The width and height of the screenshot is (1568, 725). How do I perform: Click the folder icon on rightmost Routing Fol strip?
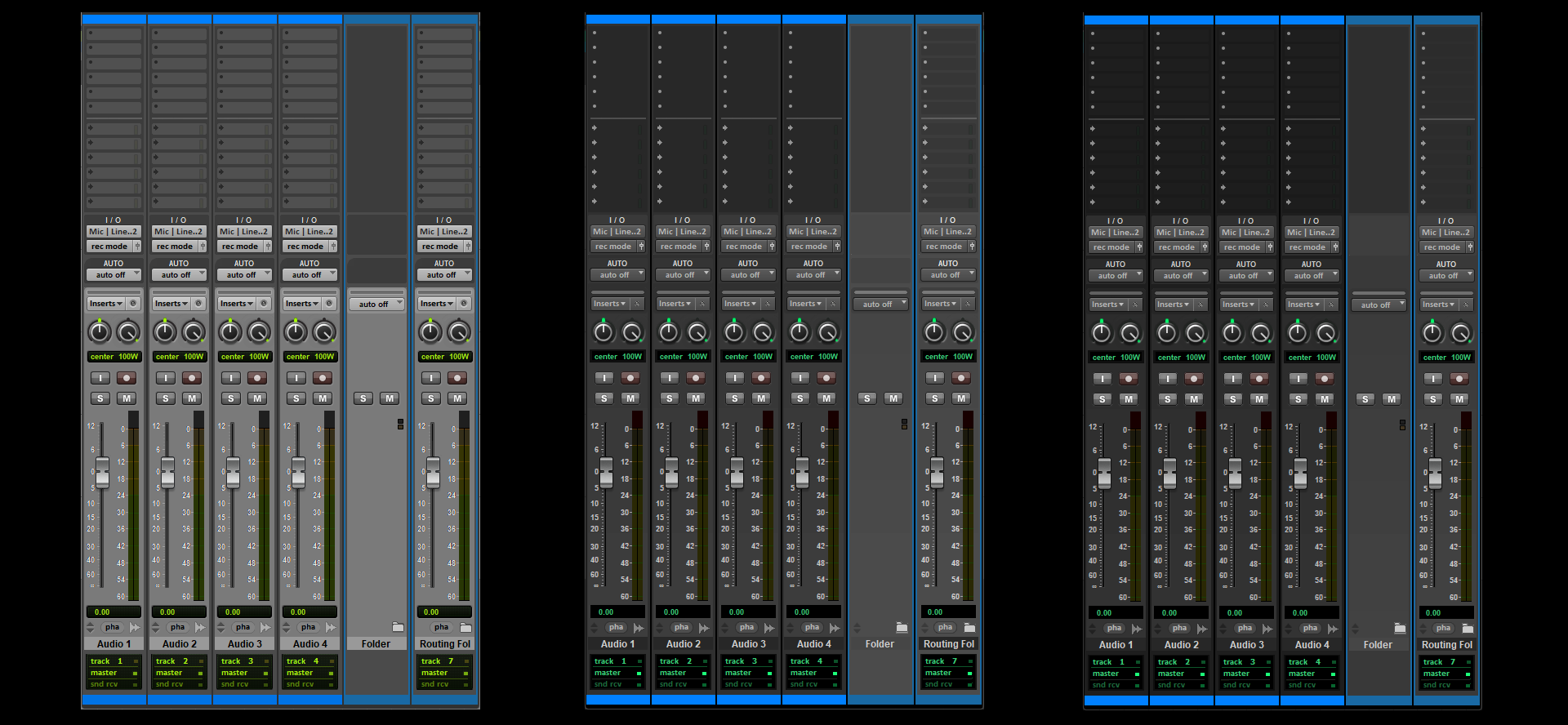click(x=1468, y=629)
